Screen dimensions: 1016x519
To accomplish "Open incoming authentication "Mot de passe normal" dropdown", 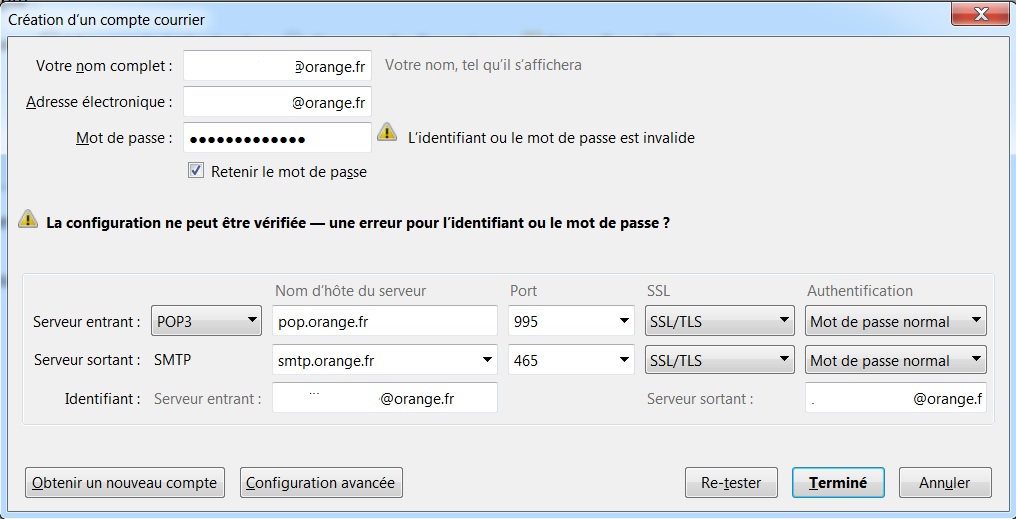I will [x=895, y=321].
